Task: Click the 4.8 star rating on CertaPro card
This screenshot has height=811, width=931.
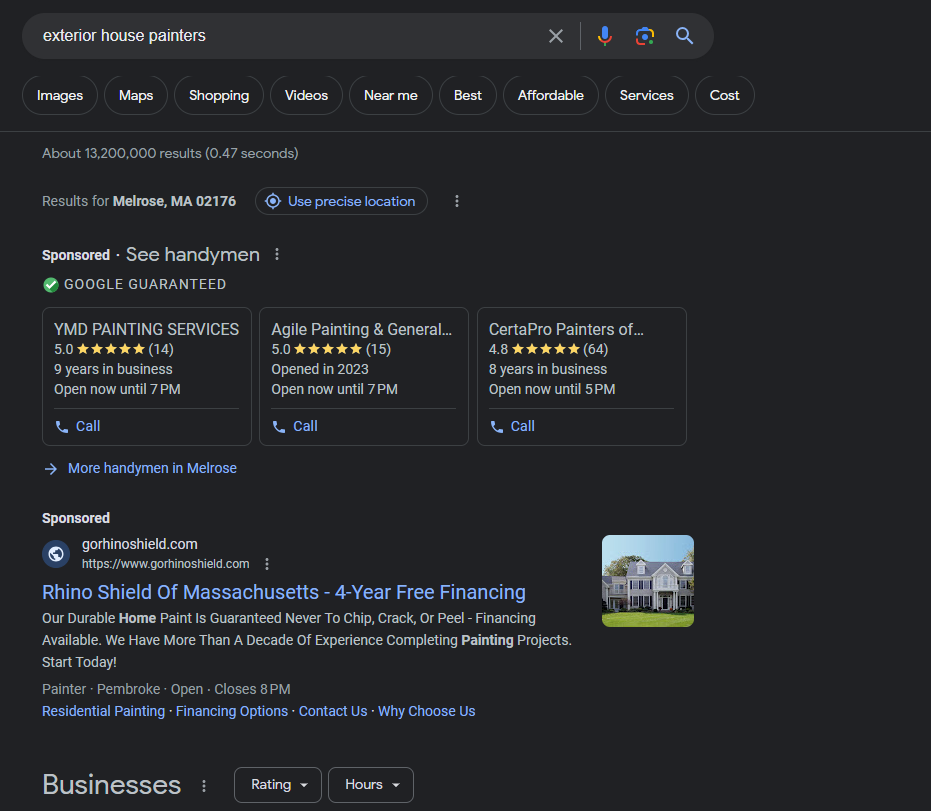Action: pos(548,349)
